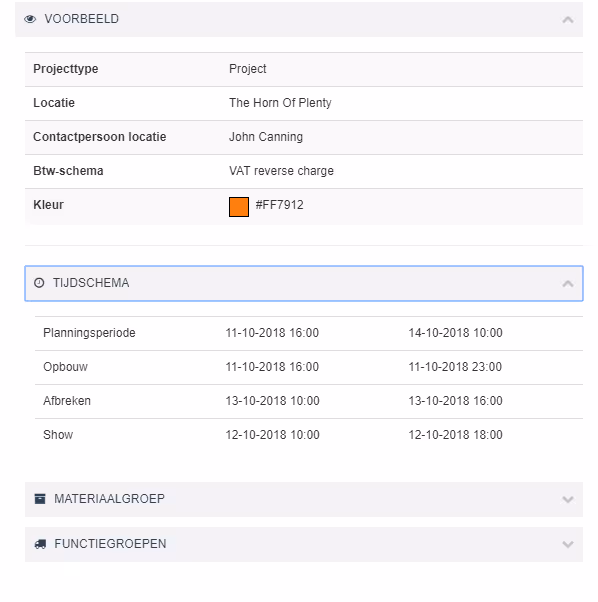Click the Show row label
The height and width of the screenshot is (602, 598).
58,435
